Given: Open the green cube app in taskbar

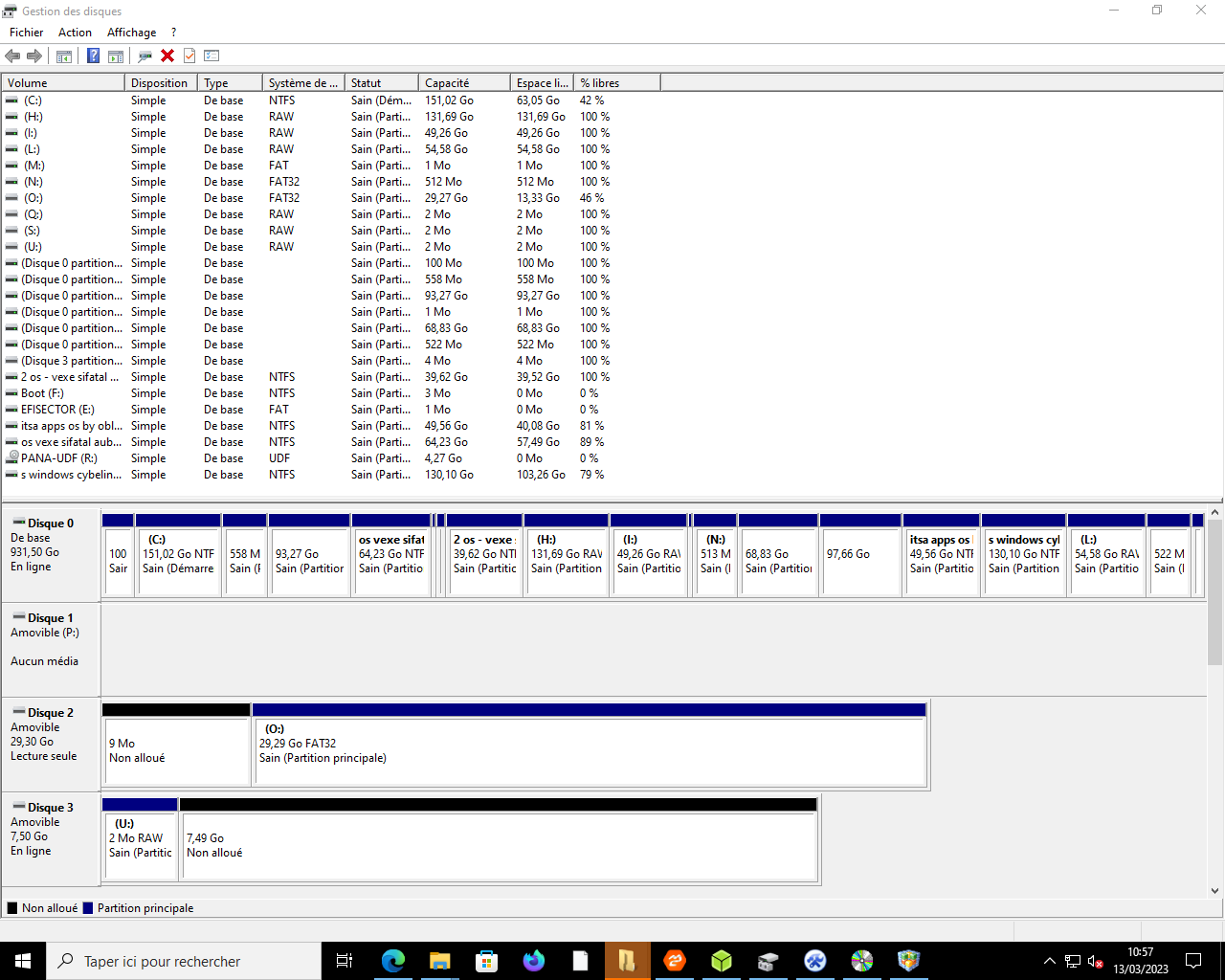Looking at the screenshot, I should 722,961.
